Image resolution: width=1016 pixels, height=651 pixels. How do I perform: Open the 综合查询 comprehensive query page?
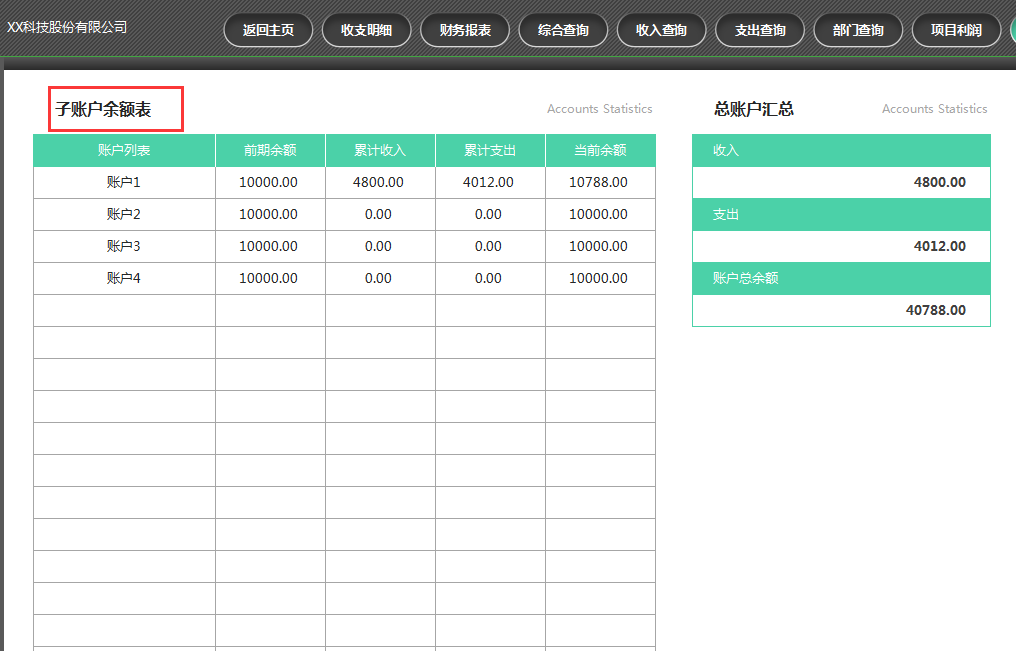pyautogui.click(x=563, y=29)
